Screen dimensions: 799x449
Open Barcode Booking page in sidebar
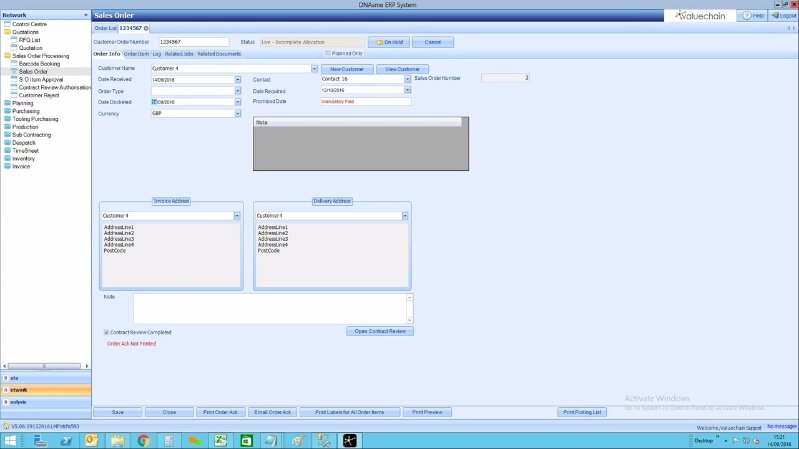(40, 63)
